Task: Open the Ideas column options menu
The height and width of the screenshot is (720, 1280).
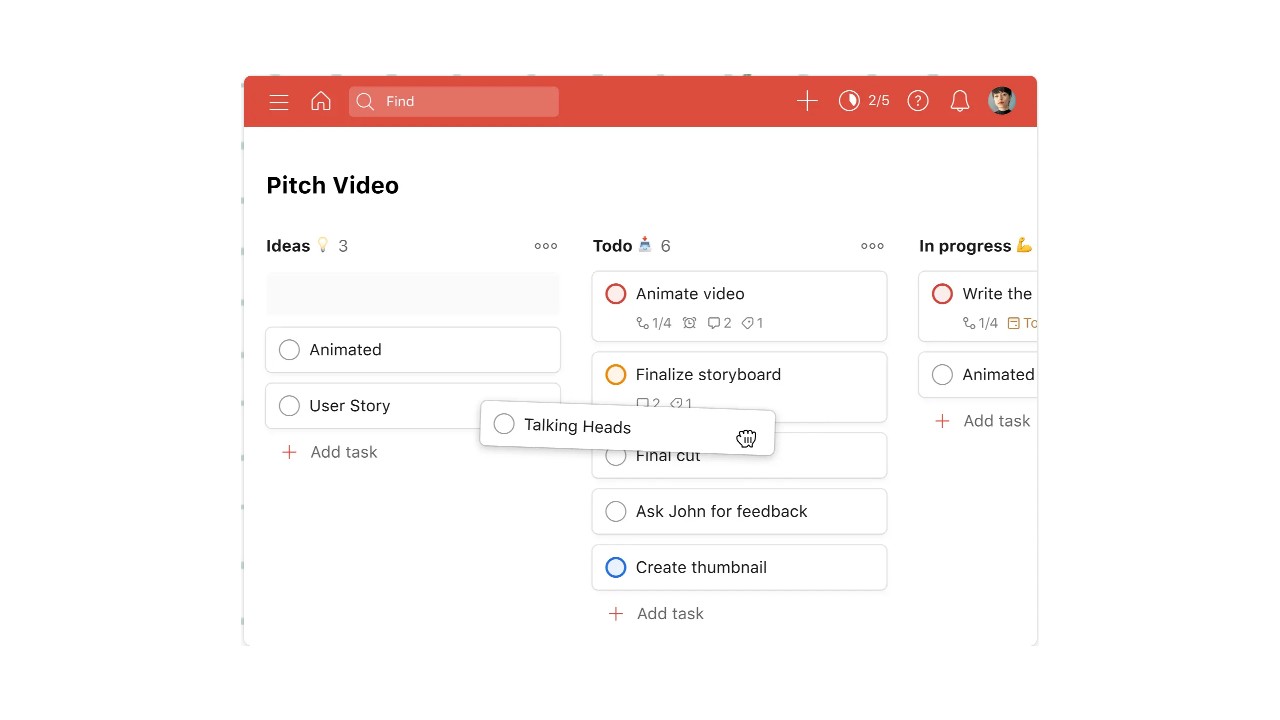Action: (545, 245)
